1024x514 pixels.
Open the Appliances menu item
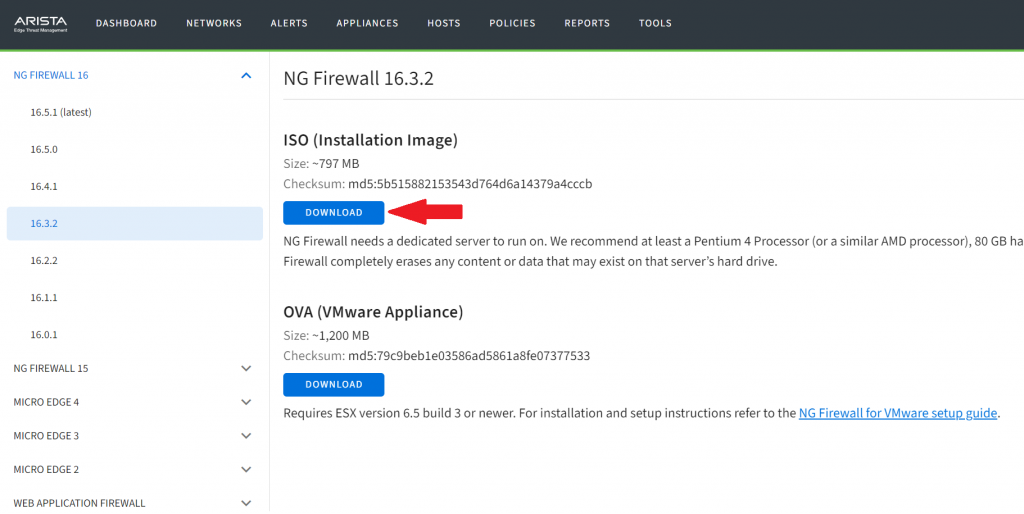pos(367,23)
